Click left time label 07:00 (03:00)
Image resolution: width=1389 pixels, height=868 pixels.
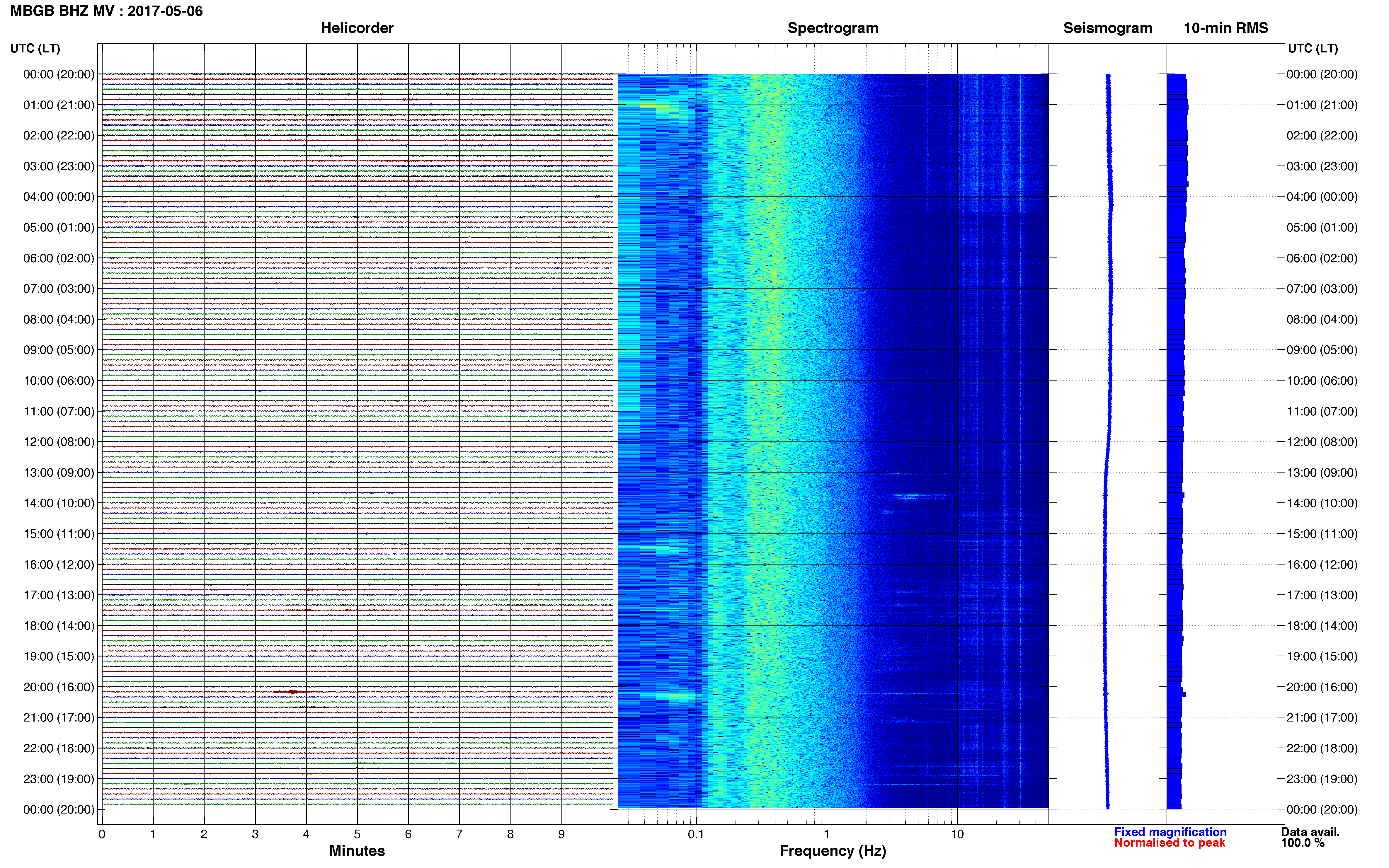[59, 289]
